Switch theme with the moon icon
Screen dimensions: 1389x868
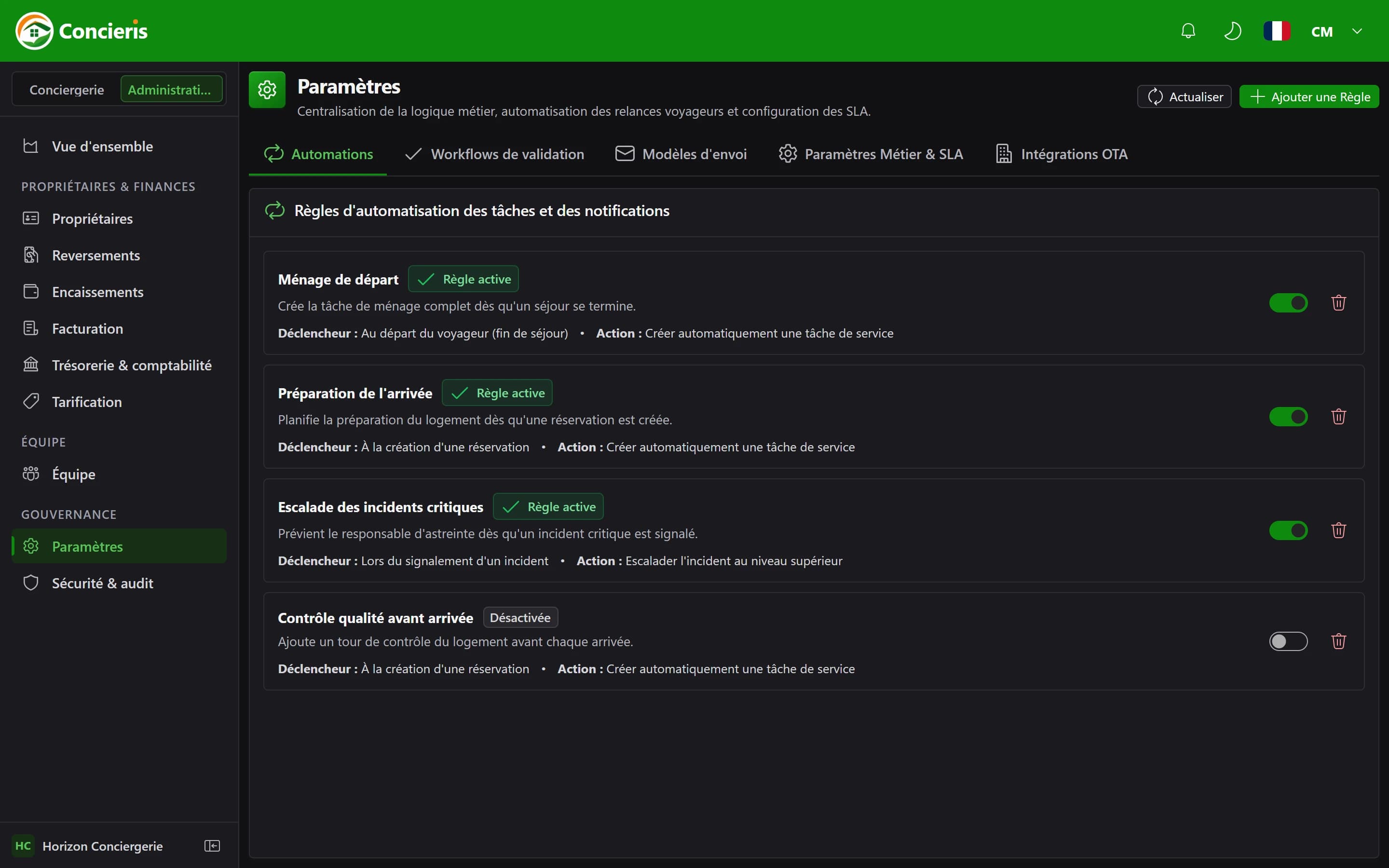1232,31
